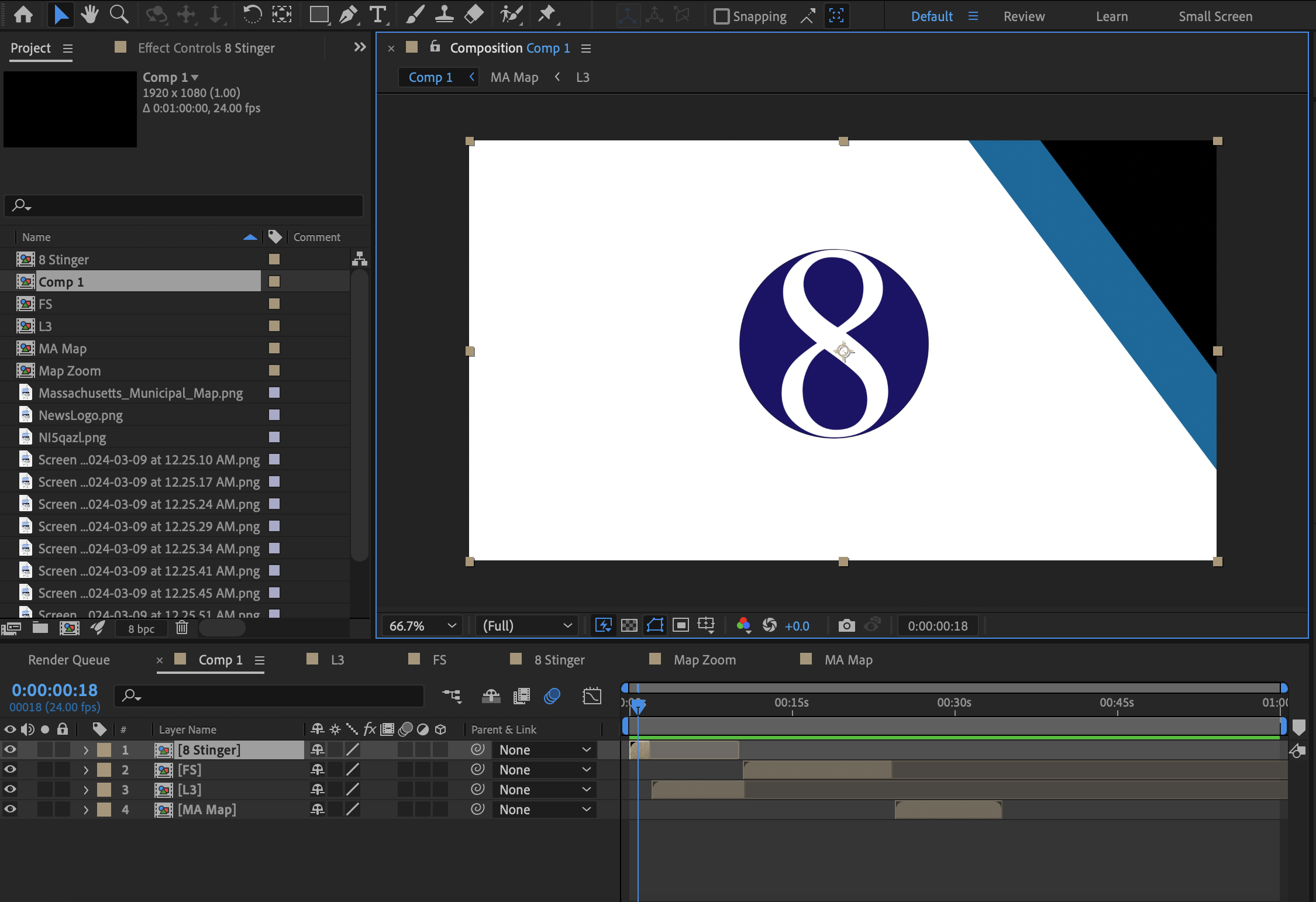Select the Zoom tool
1316x902 pixels.
(x=119, y=15)
